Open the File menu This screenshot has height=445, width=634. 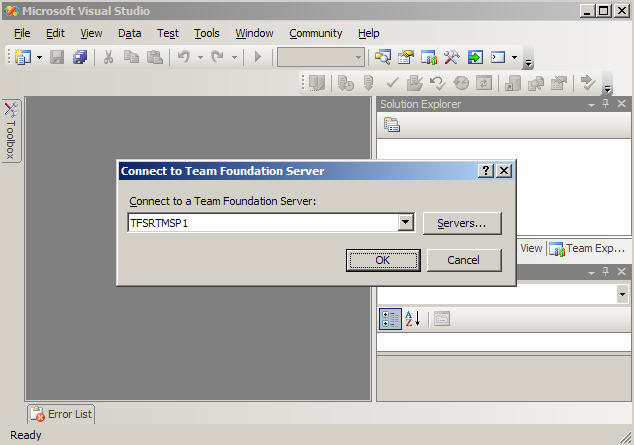(22, 33)
